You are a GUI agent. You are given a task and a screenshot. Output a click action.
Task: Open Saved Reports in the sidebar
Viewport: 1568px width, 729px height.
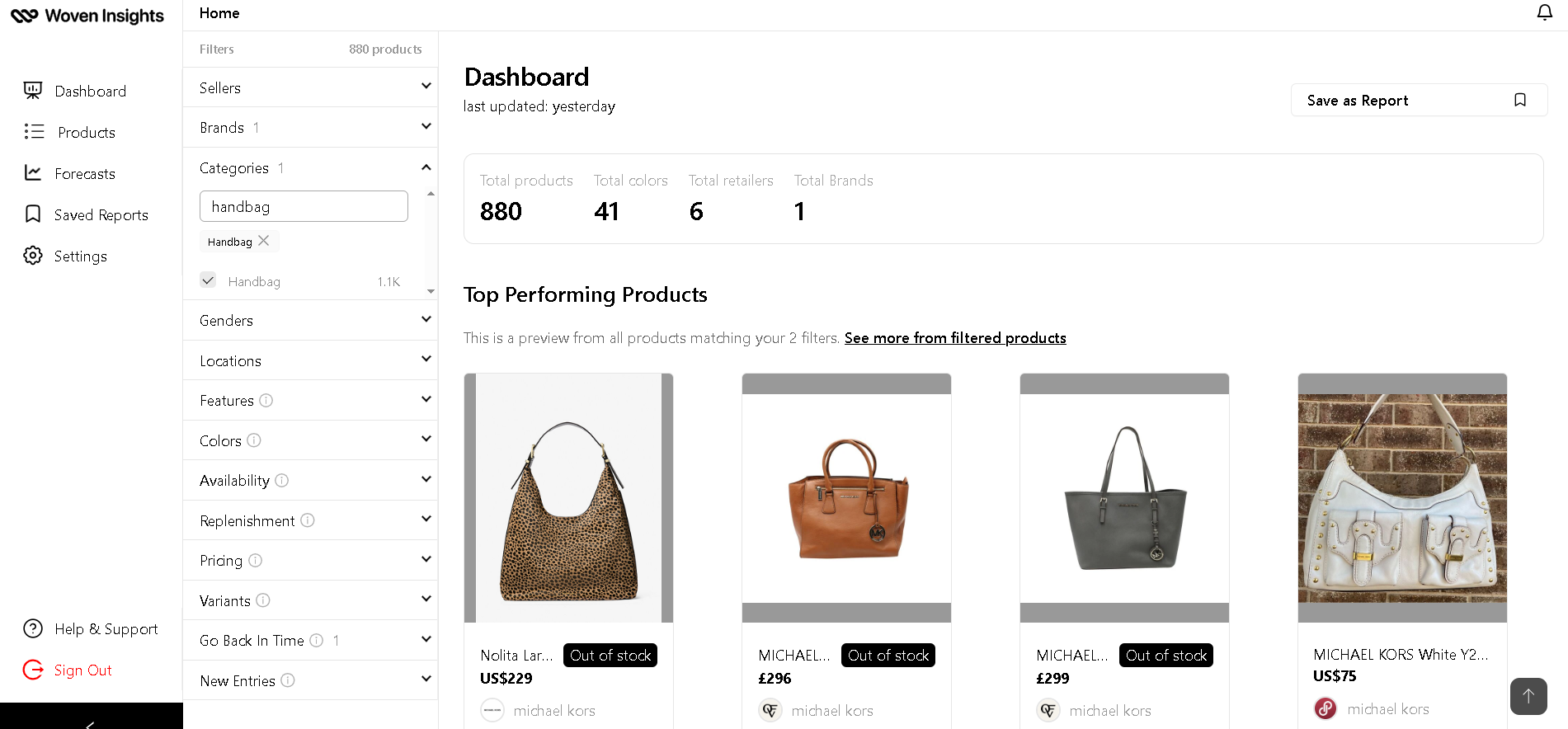click(x=101, y=215)
